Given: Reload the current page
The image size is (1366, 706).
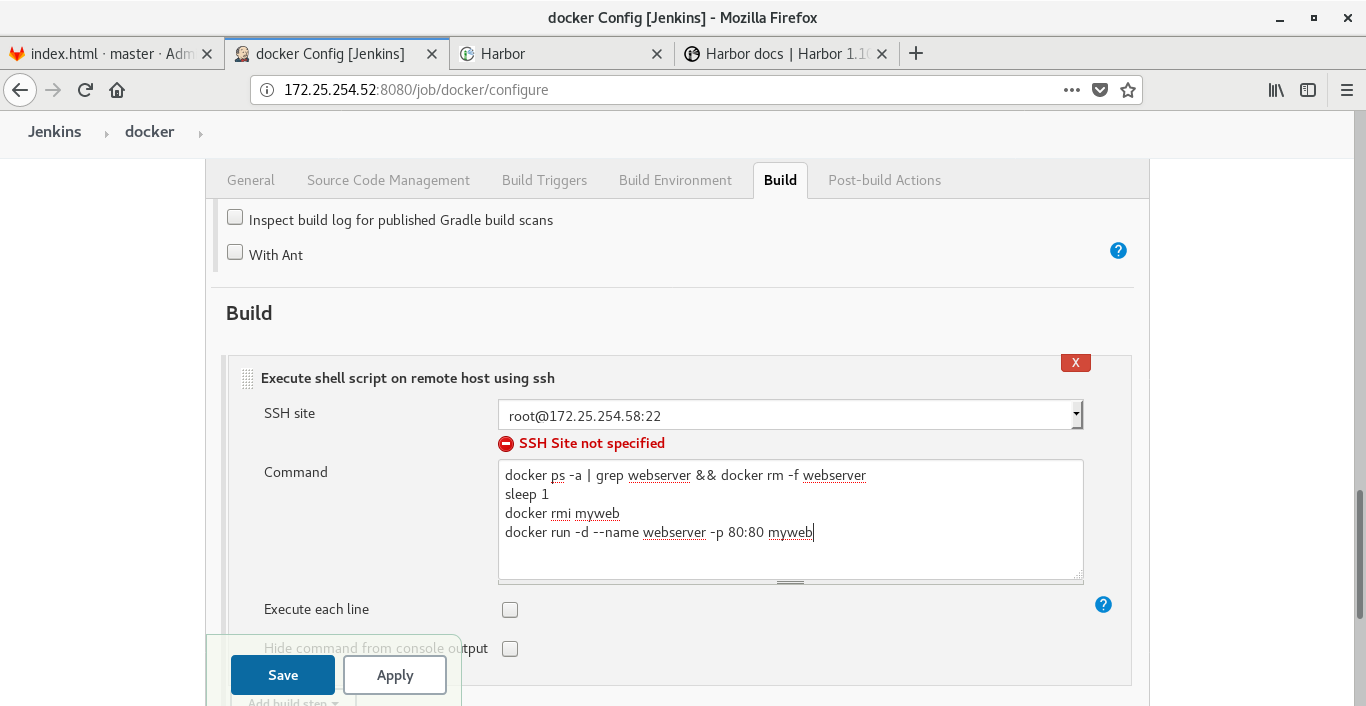Looking at the screenshot, I should tap(85, 90).
